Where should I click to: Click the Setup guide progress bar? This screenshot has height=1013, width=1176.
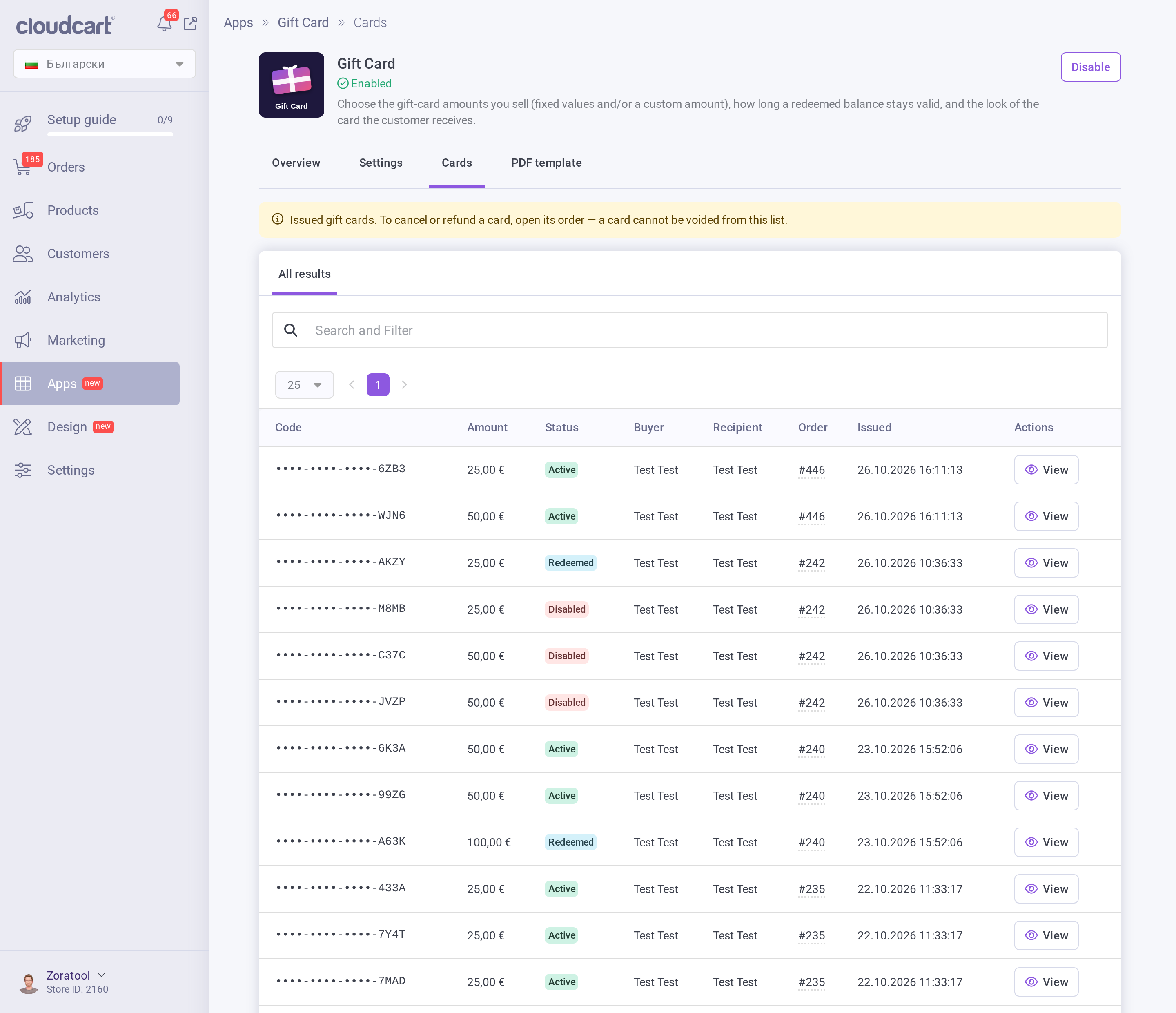[110, 134]
